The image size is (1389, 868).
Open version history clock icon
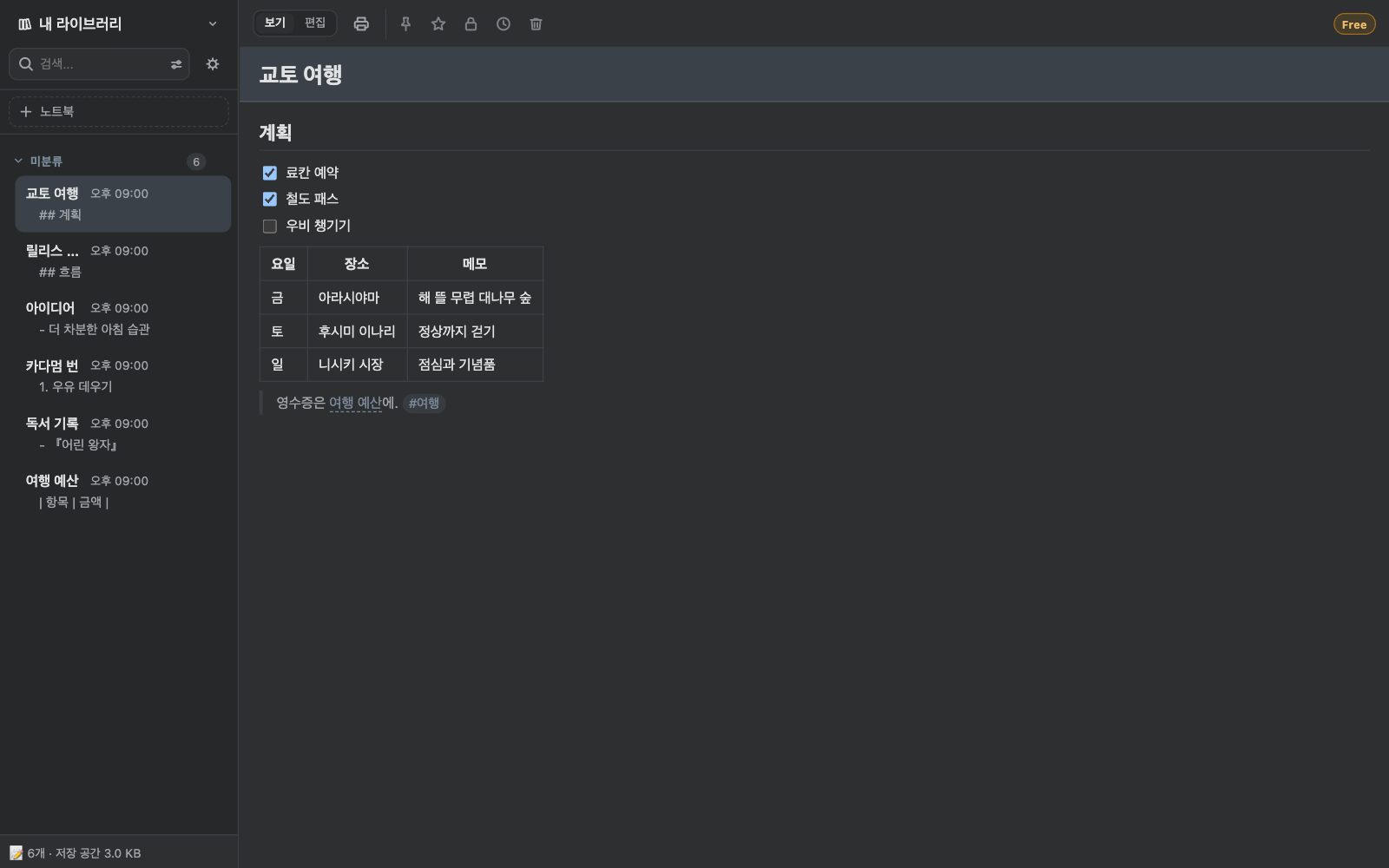click(504, 24)
